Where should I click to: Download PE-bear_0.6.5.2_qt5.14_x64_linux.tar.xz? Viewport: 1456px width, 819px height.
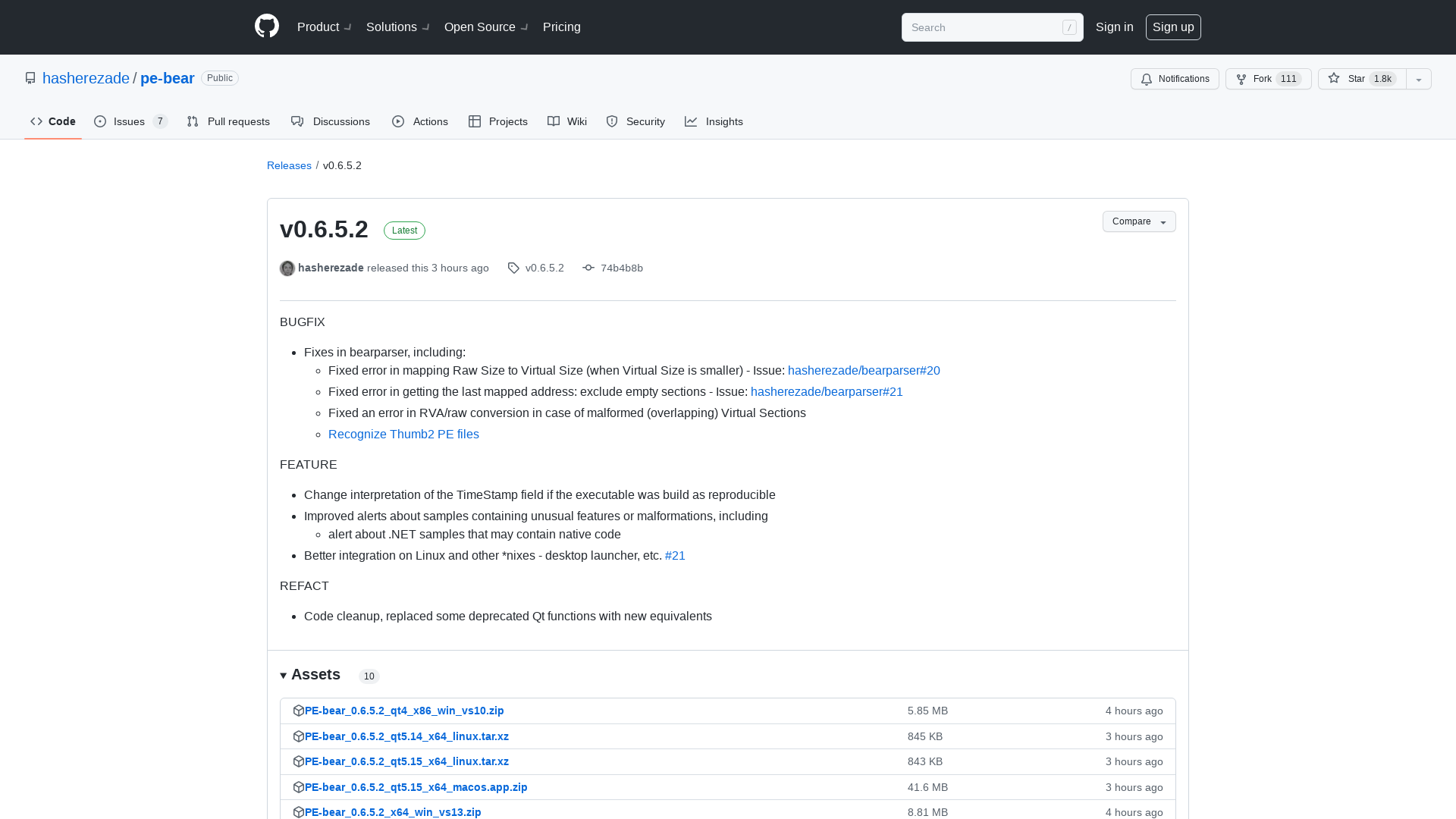point(406,736)
